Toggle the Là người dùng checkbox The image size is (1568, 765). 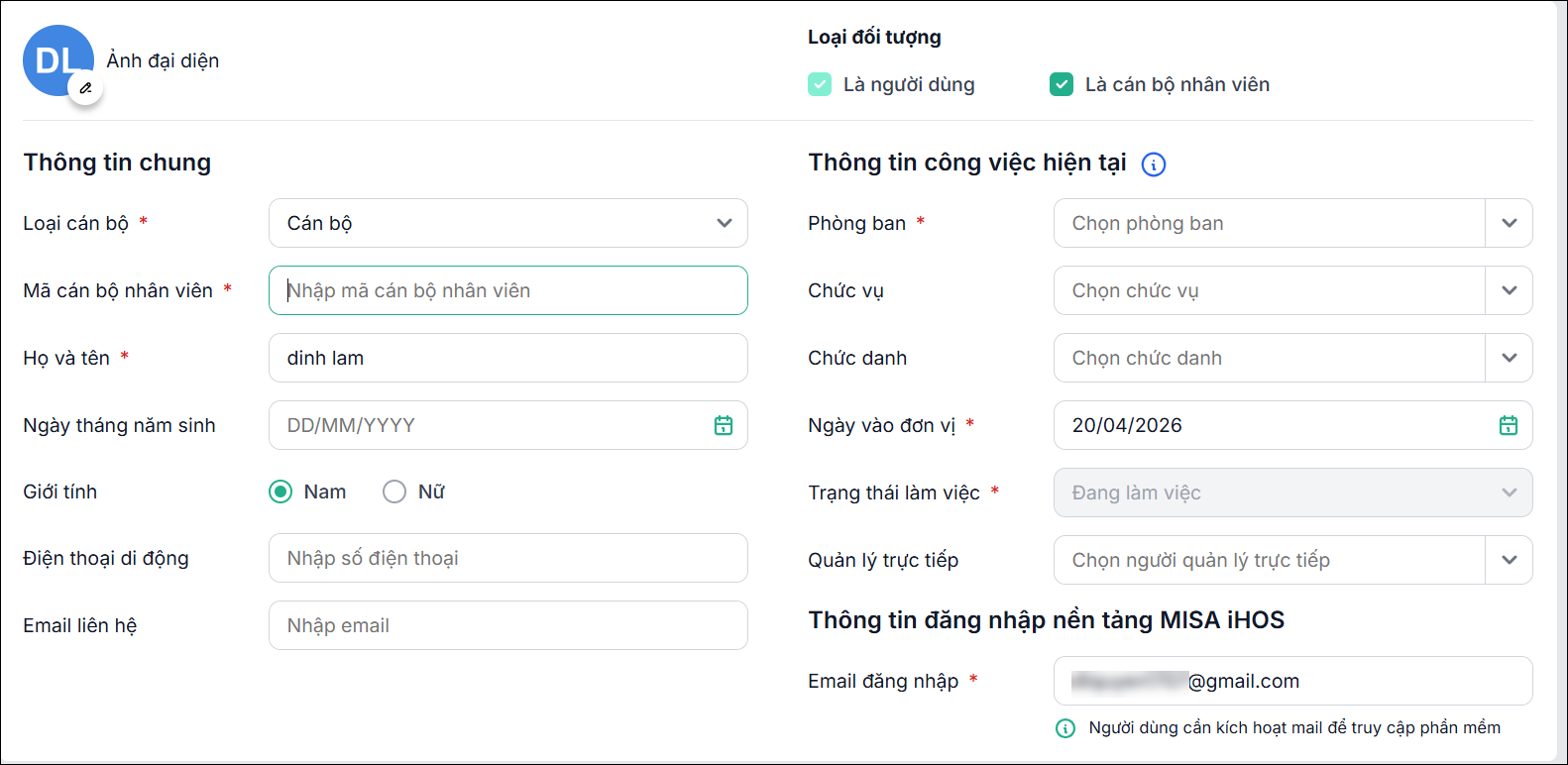tap(820, 84)
